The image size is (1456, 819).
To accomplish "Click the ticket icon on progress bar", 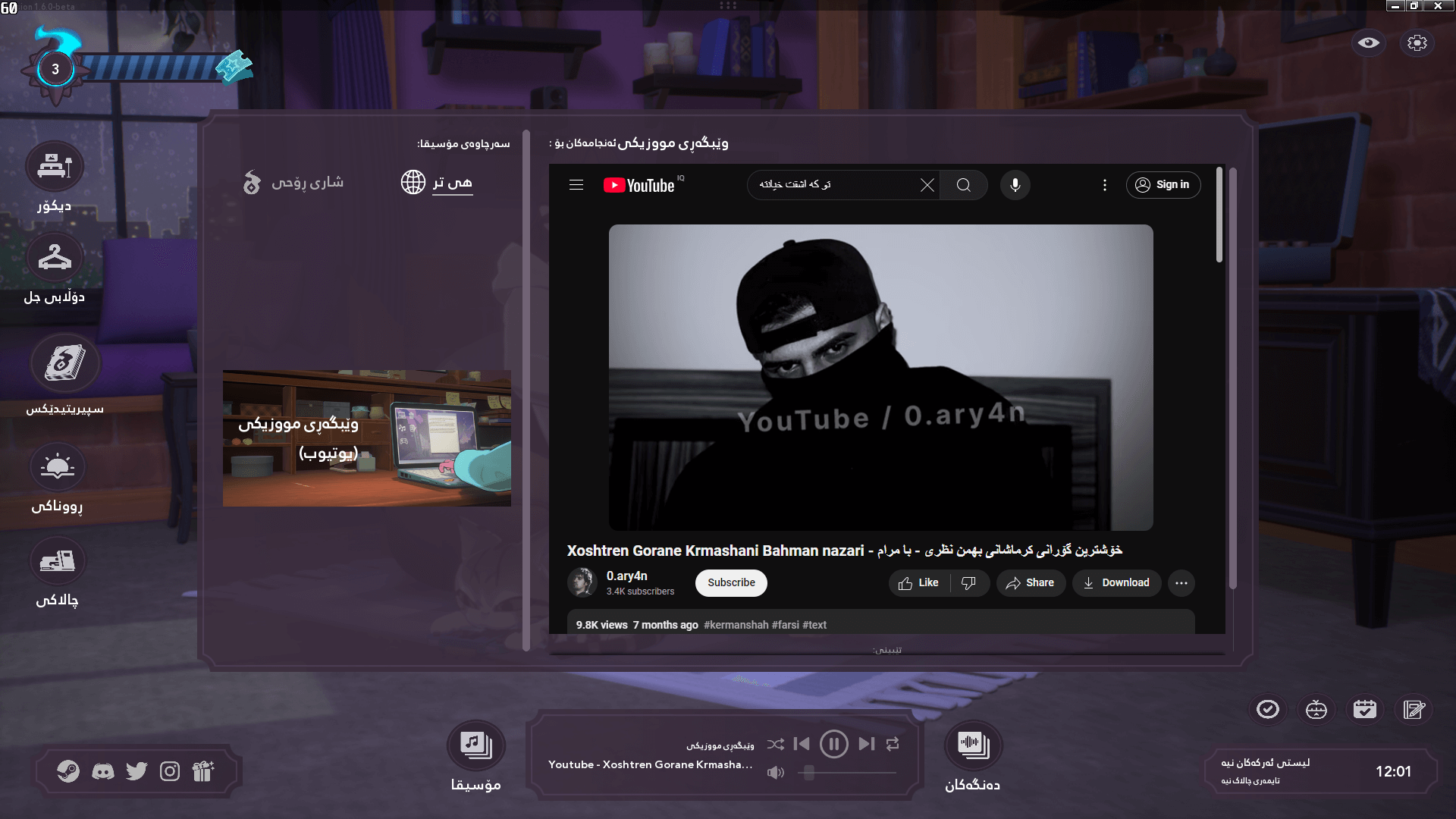I will 234,67.
